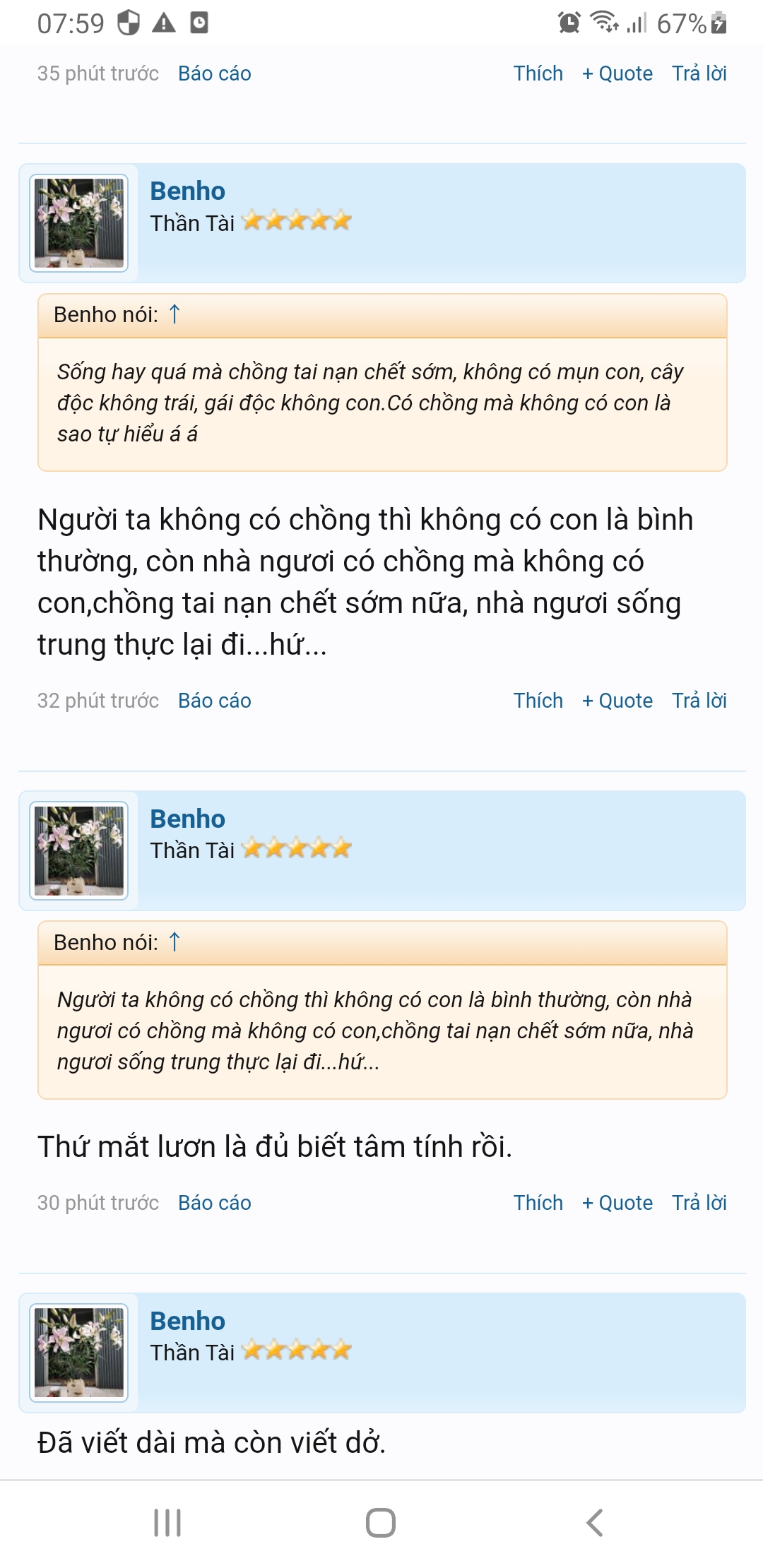Tap the Android home navigation icon
Image resolution: width=763 pixels, height=1568 pixels.
381,1523
